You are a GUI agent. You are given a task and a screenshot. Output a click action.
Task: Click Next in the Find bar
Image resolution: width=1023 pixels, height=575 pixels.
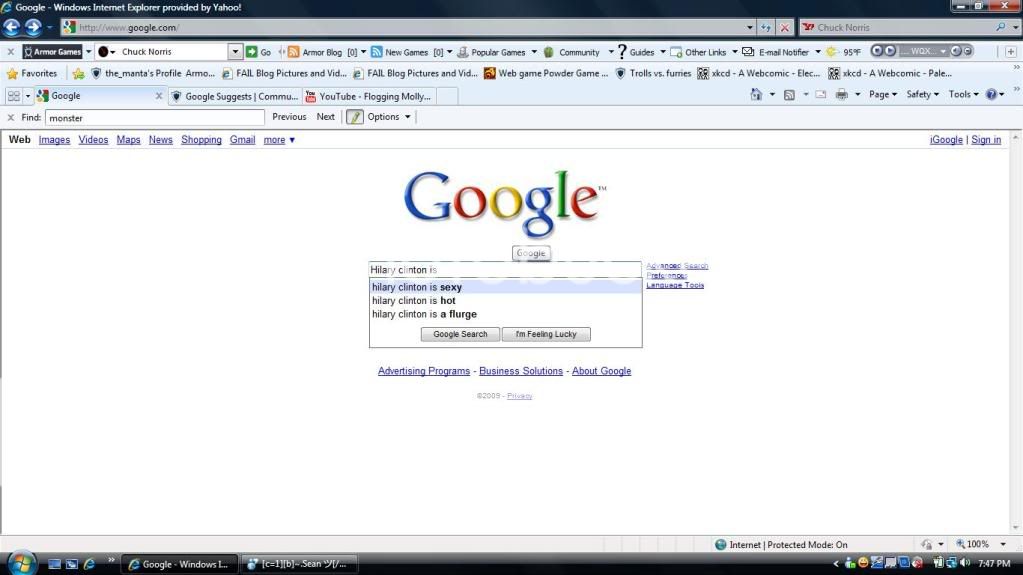coord(326,117)
